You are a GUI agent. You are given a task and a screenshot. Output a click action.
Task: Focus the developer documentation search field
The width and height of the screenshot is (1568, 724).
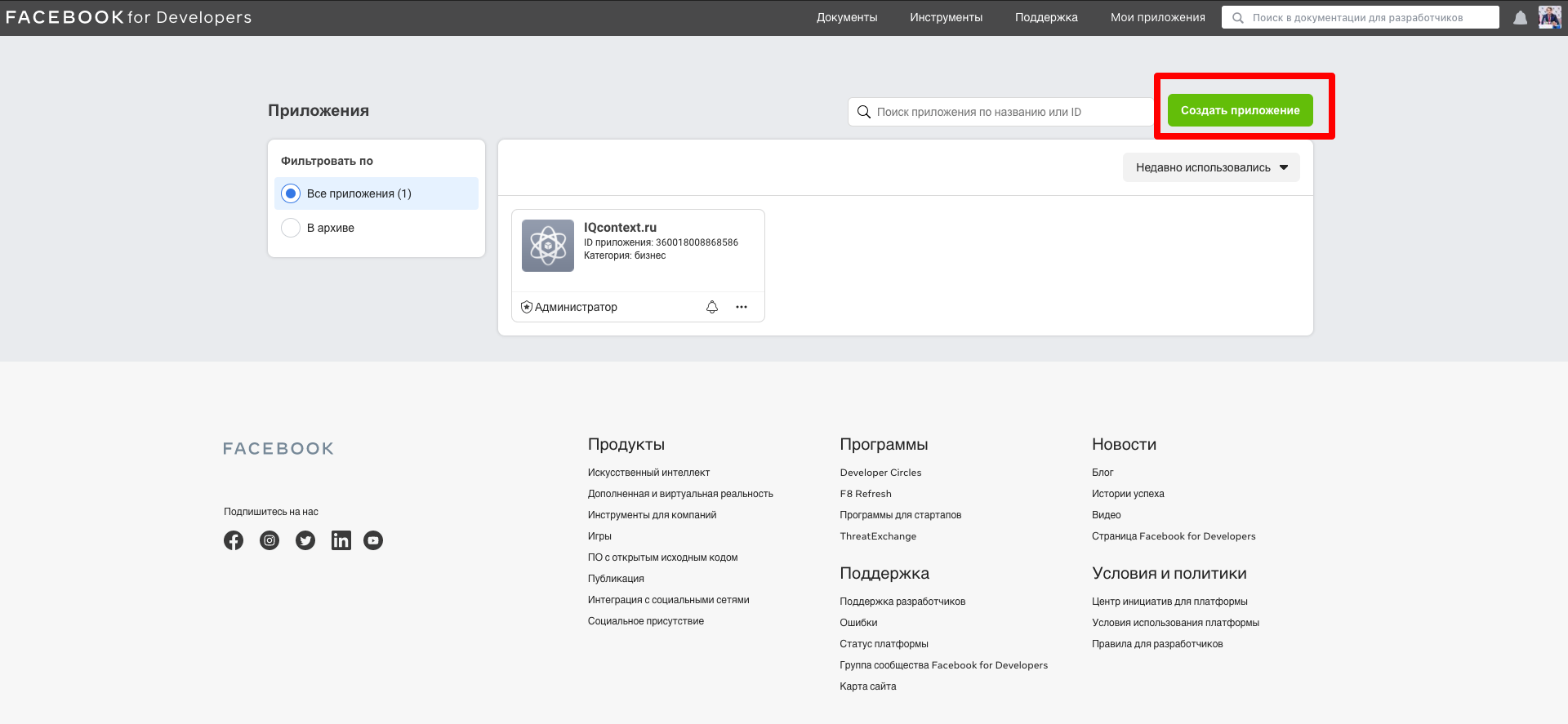1360,17
